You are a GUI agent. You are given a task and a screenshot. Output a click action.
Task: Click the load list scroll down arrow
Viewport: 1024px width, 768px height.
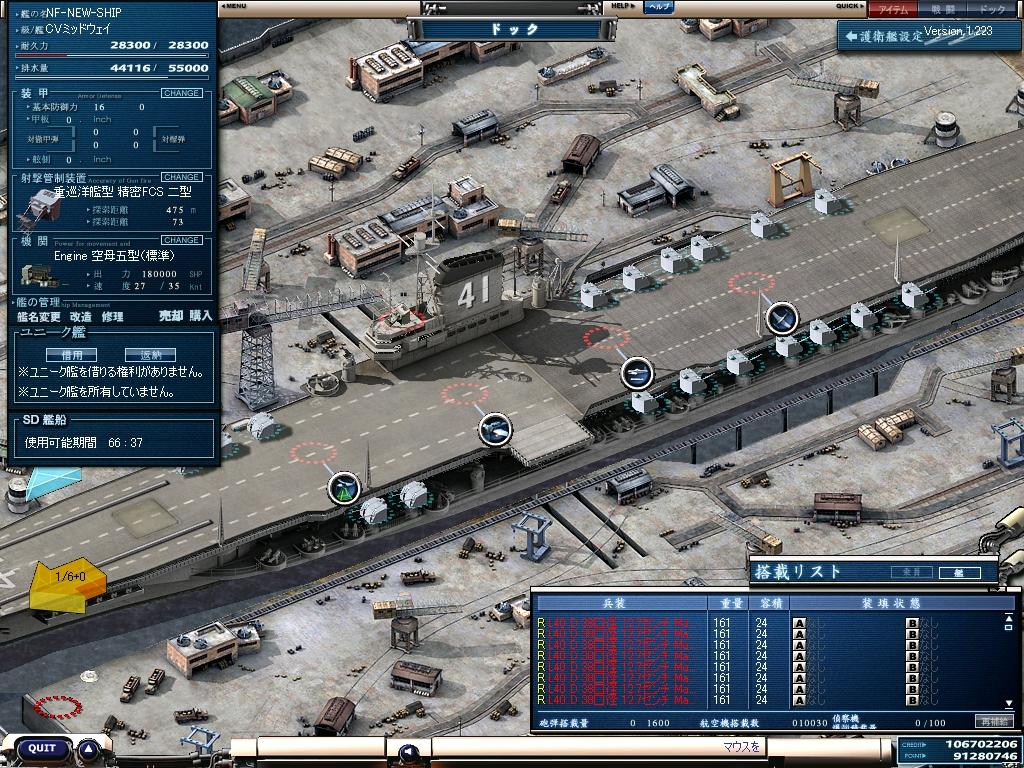[1009, 703]
